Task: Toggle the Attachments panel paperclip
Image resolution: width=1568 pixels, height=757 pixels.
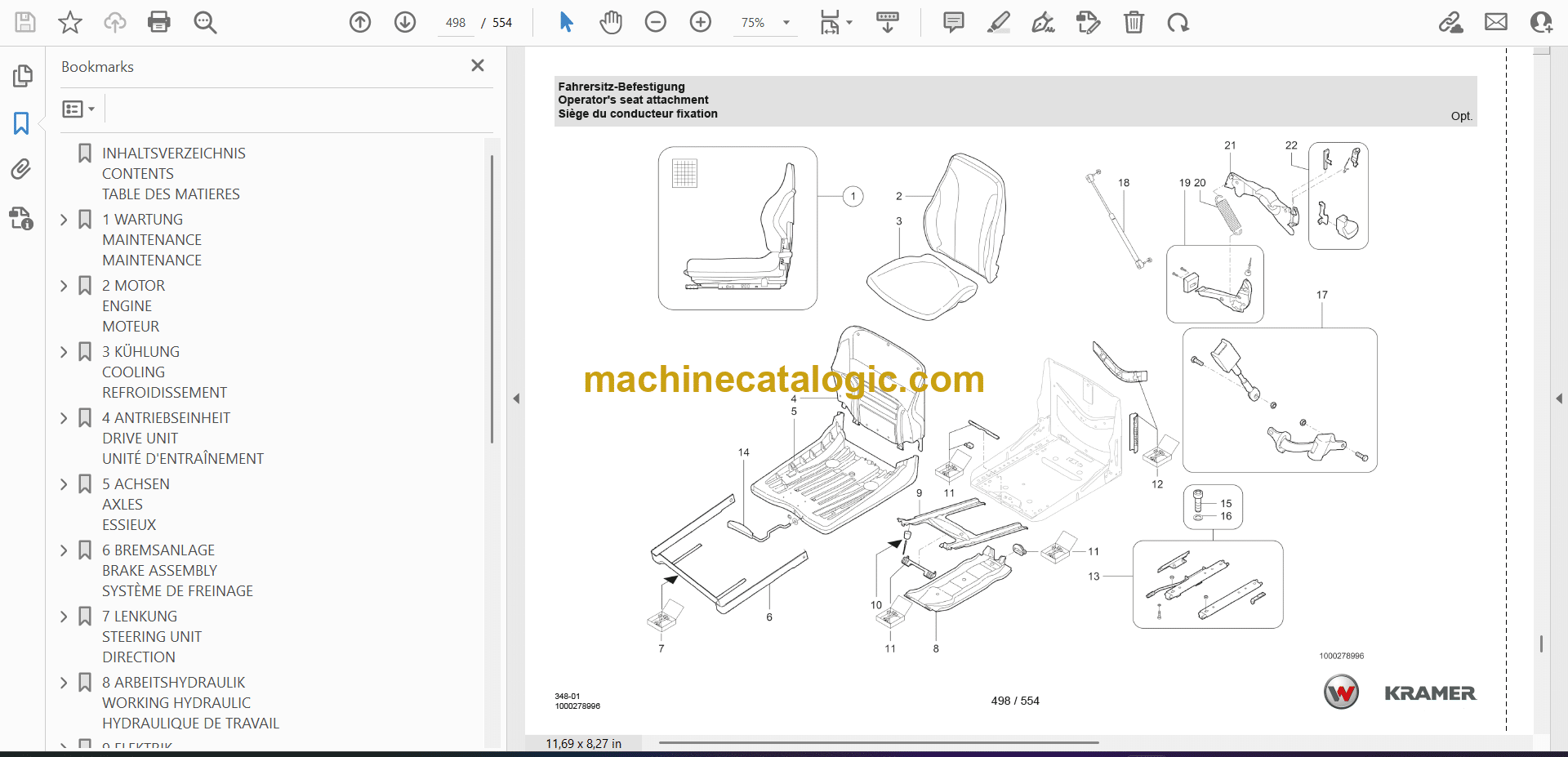Action: [21, 169]
